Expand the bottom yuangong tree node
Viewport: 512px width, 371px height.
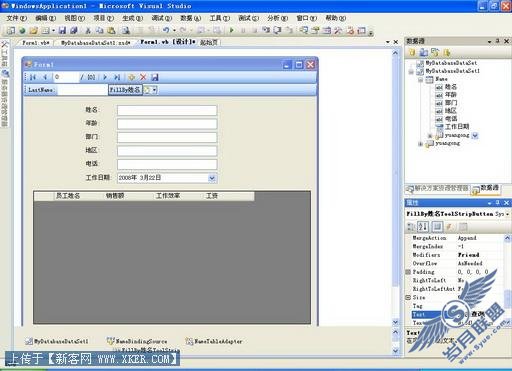(x=421, y=144)
